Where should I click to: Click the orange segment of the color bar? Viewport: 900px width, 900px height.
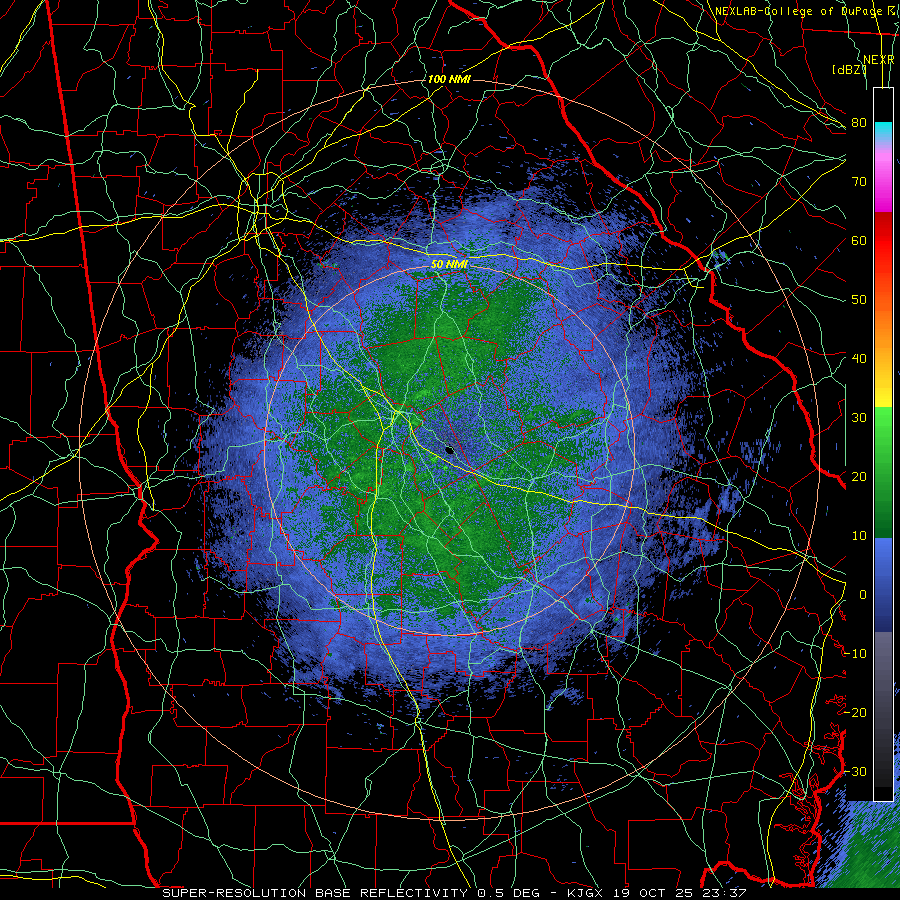click(883, 328)
